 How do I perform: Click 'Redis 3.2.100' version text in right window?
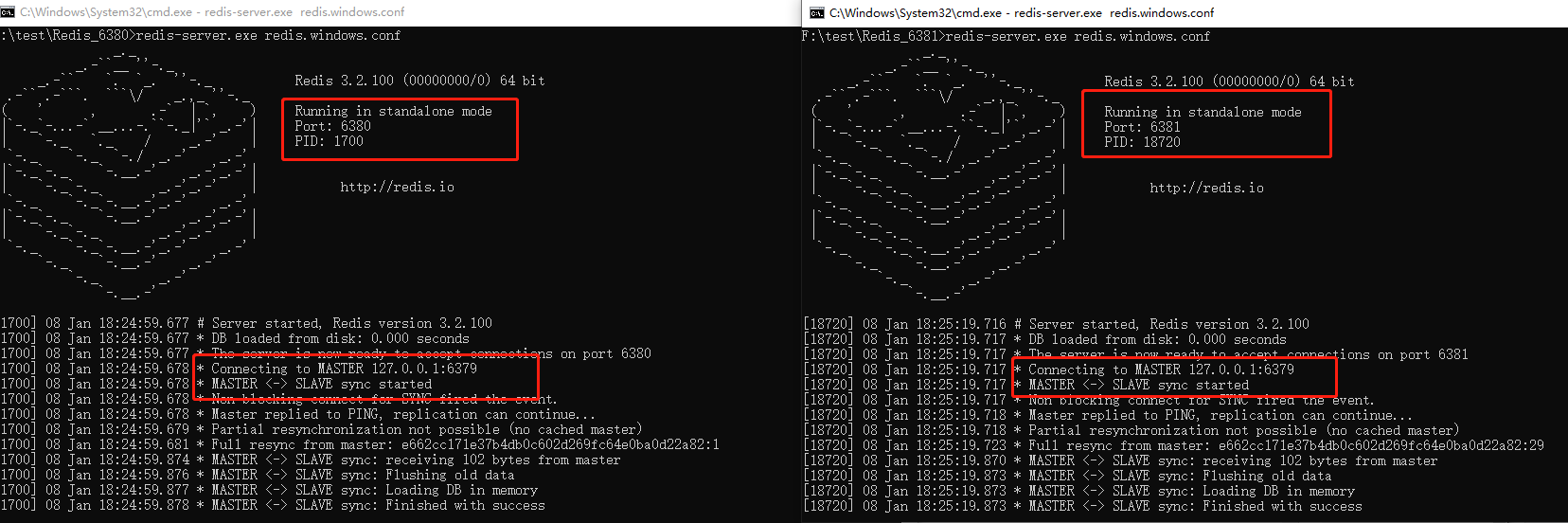coord(1229,82)
